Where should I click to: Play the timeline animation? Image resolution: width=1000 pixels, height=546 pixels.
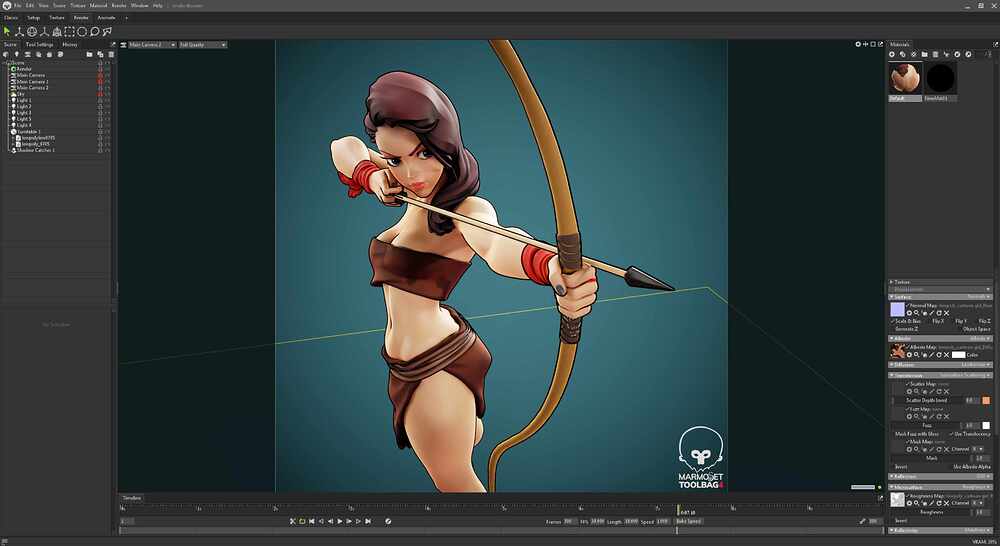pos(340,521)
